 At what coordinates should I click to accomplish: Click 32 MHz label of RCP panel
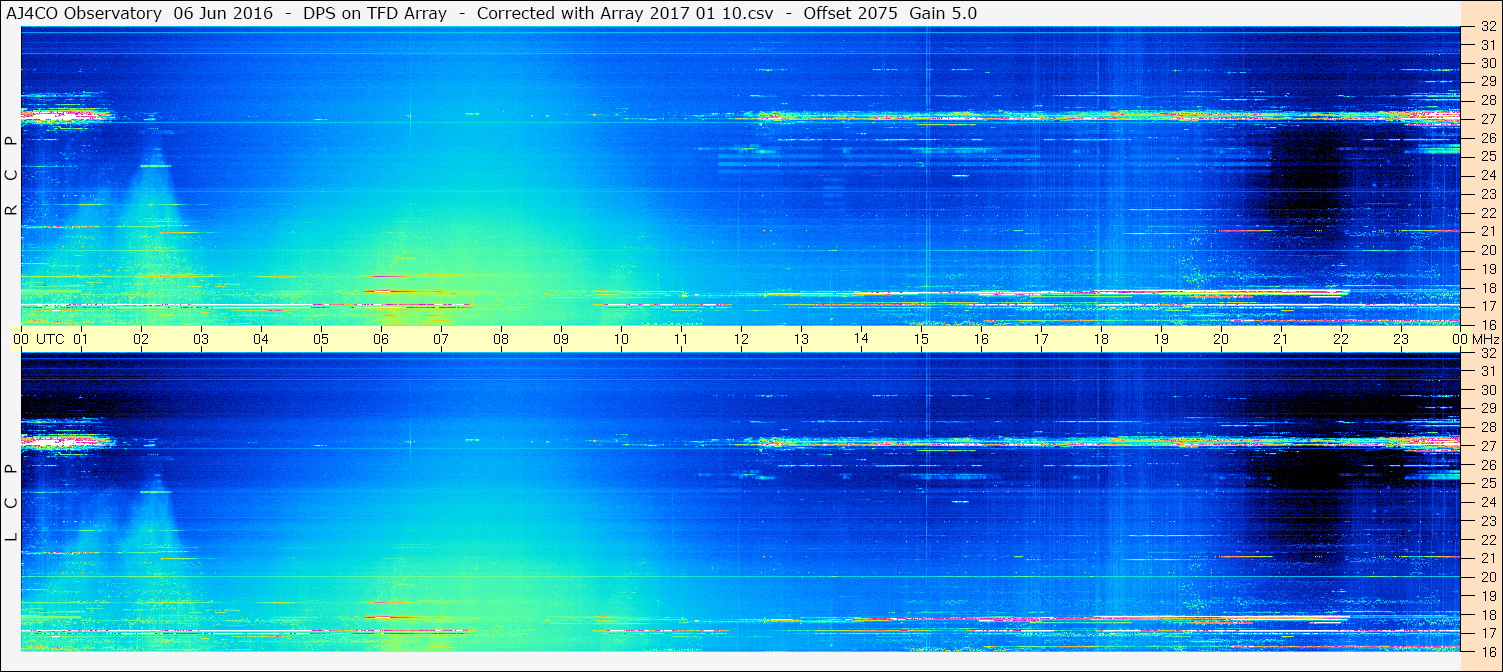click(x=1489, y=27)
